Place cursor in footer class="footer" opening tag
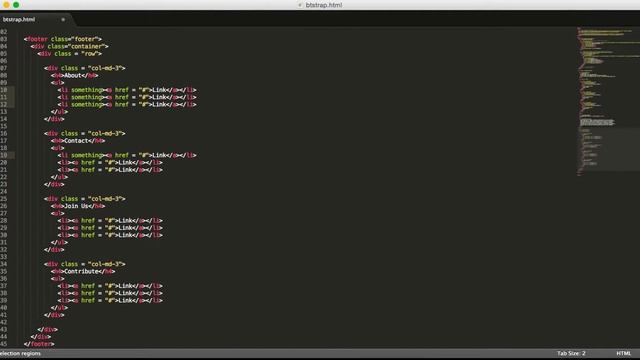 [x=62, y=39]
